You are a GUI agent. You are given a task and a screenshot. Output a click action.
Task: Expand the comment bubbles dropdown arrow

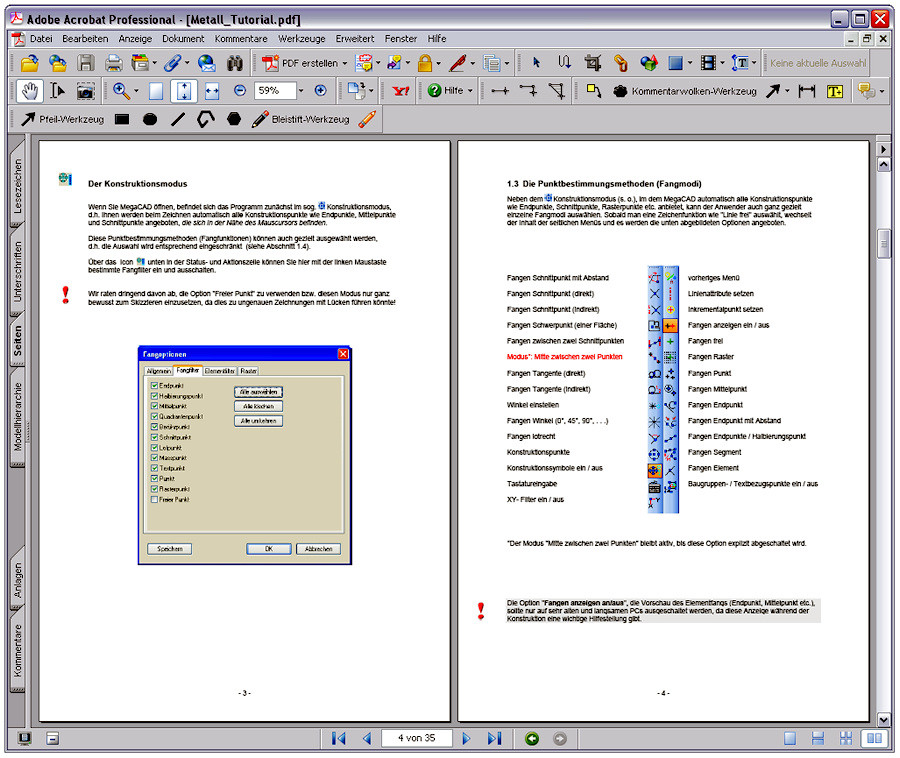coord(882,91)
